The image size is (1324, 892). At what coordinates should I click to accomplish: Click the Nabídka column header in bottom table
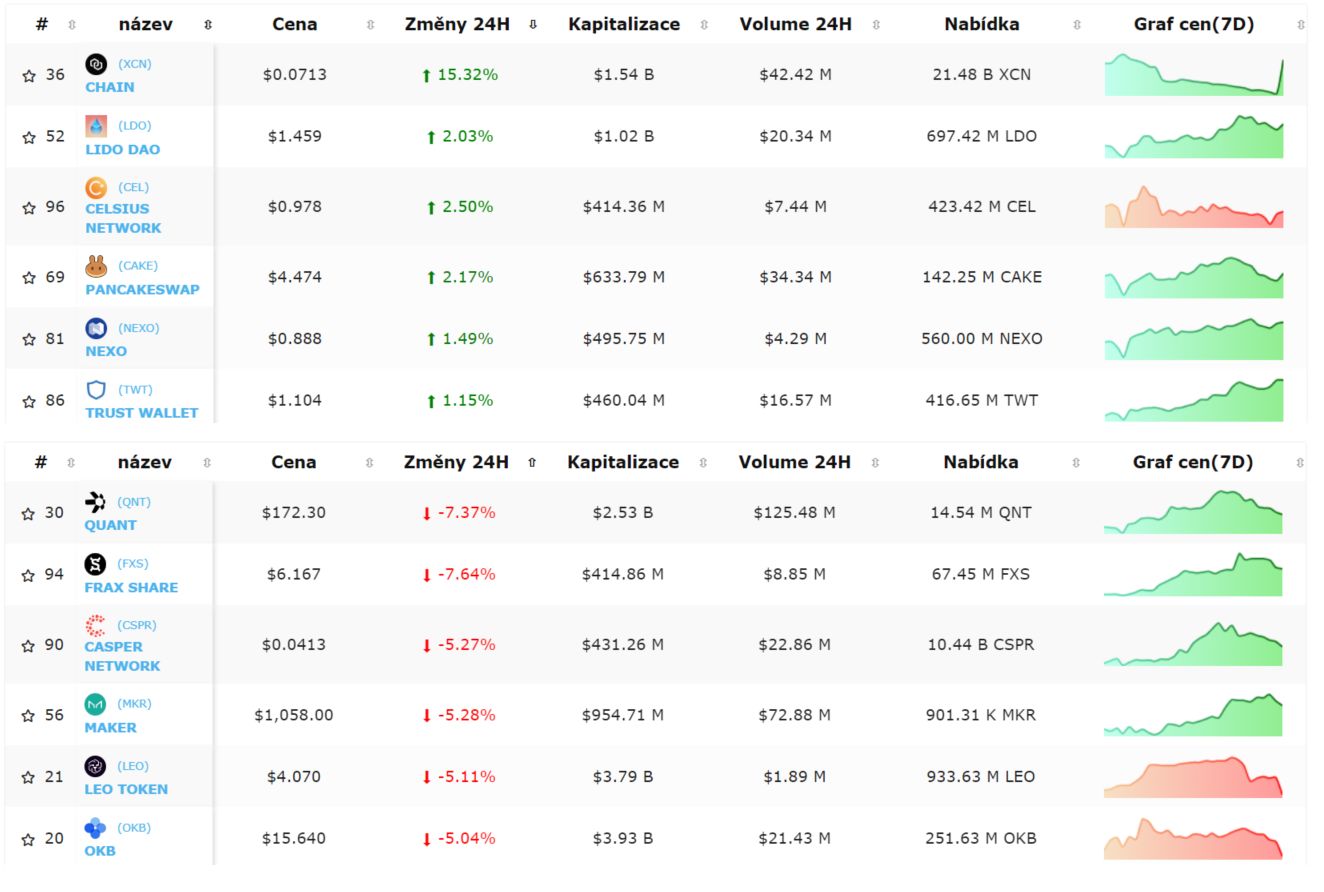(981, 462)
